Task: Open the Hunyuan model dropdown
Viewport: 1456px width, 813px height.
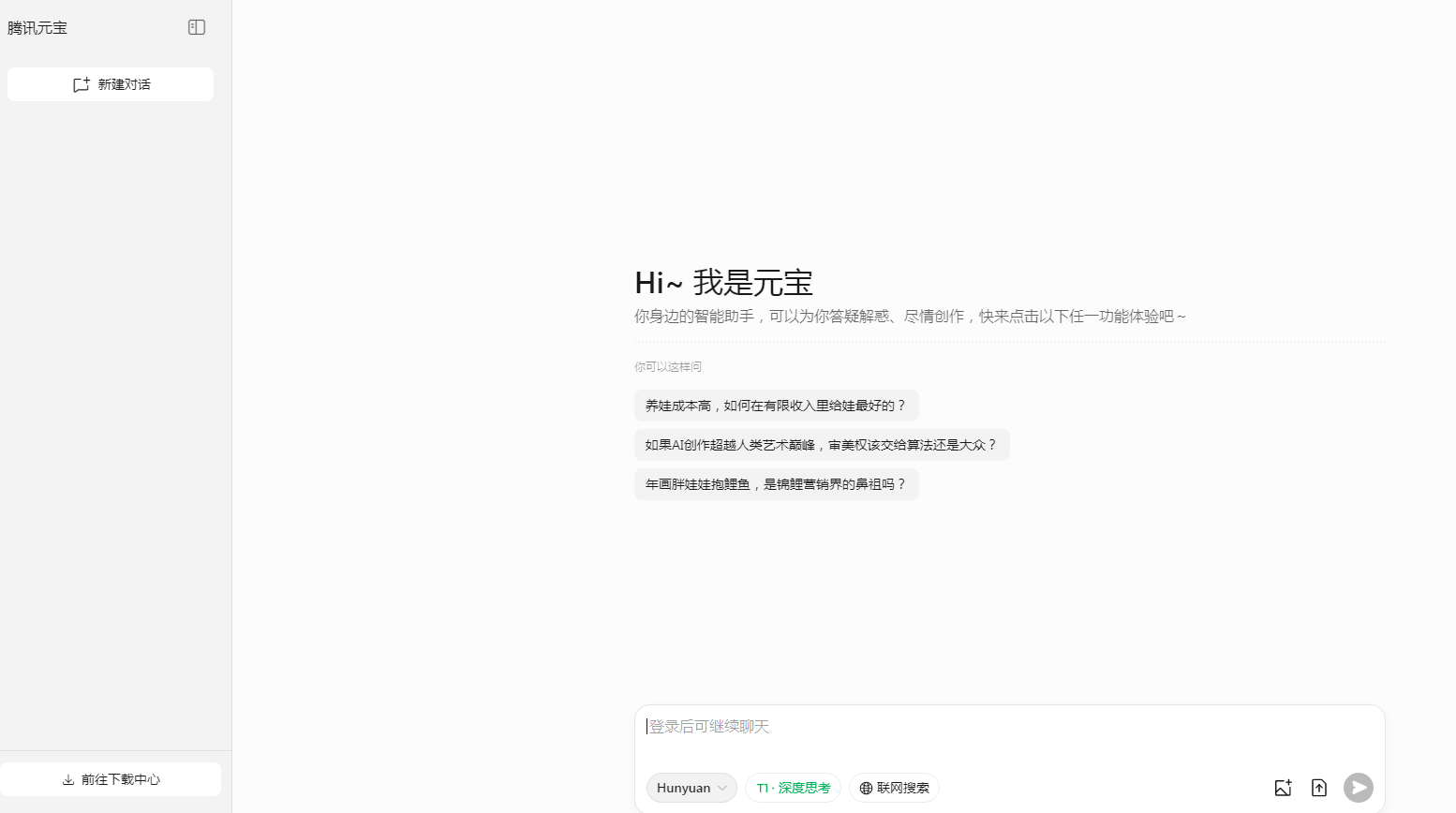Action: pos(691,788)
